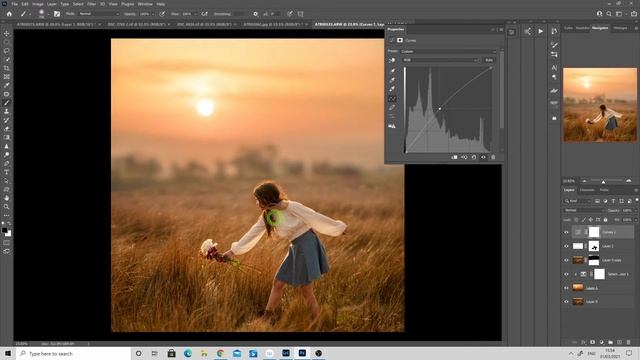Open Microsoft Edge from the taskbar

pyautogui.click(x=188, y=353)
